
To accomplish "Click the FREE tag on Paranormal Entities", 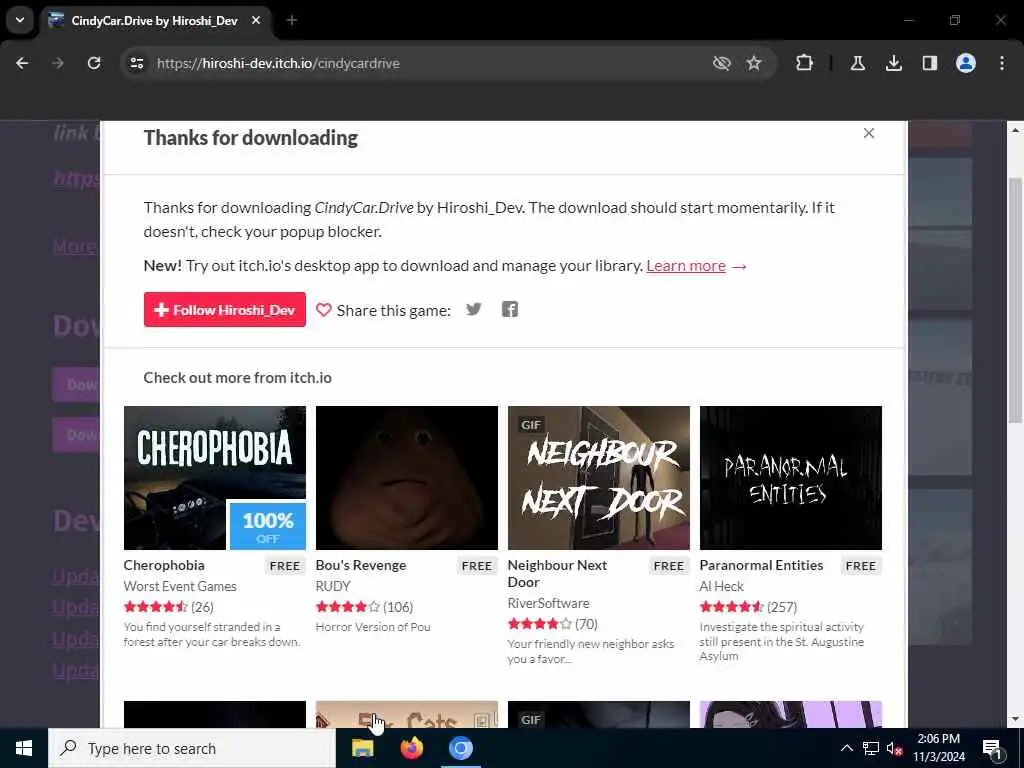I will 861,566.
